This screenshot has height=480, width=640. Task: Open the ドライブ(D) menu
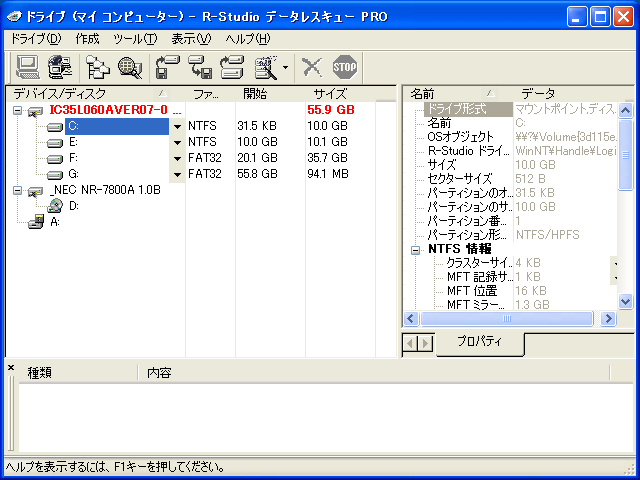click(36, 39)
